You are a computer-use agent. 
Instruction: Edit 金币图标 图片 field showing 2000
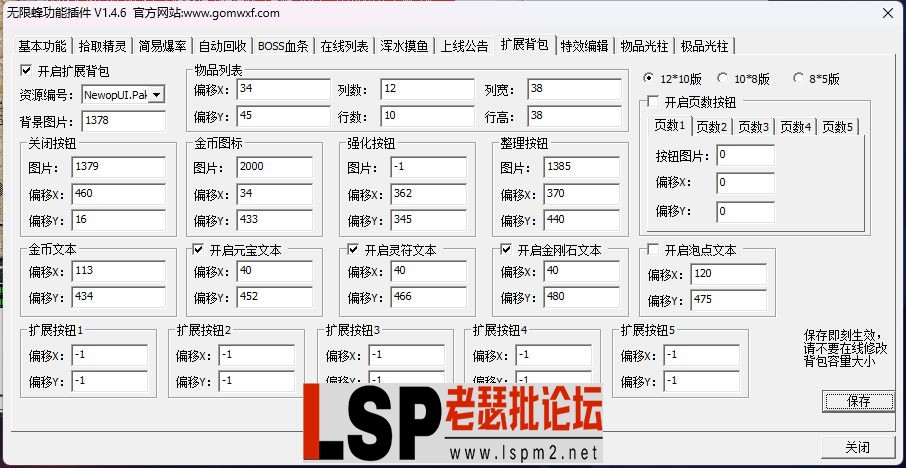[274, 168]
